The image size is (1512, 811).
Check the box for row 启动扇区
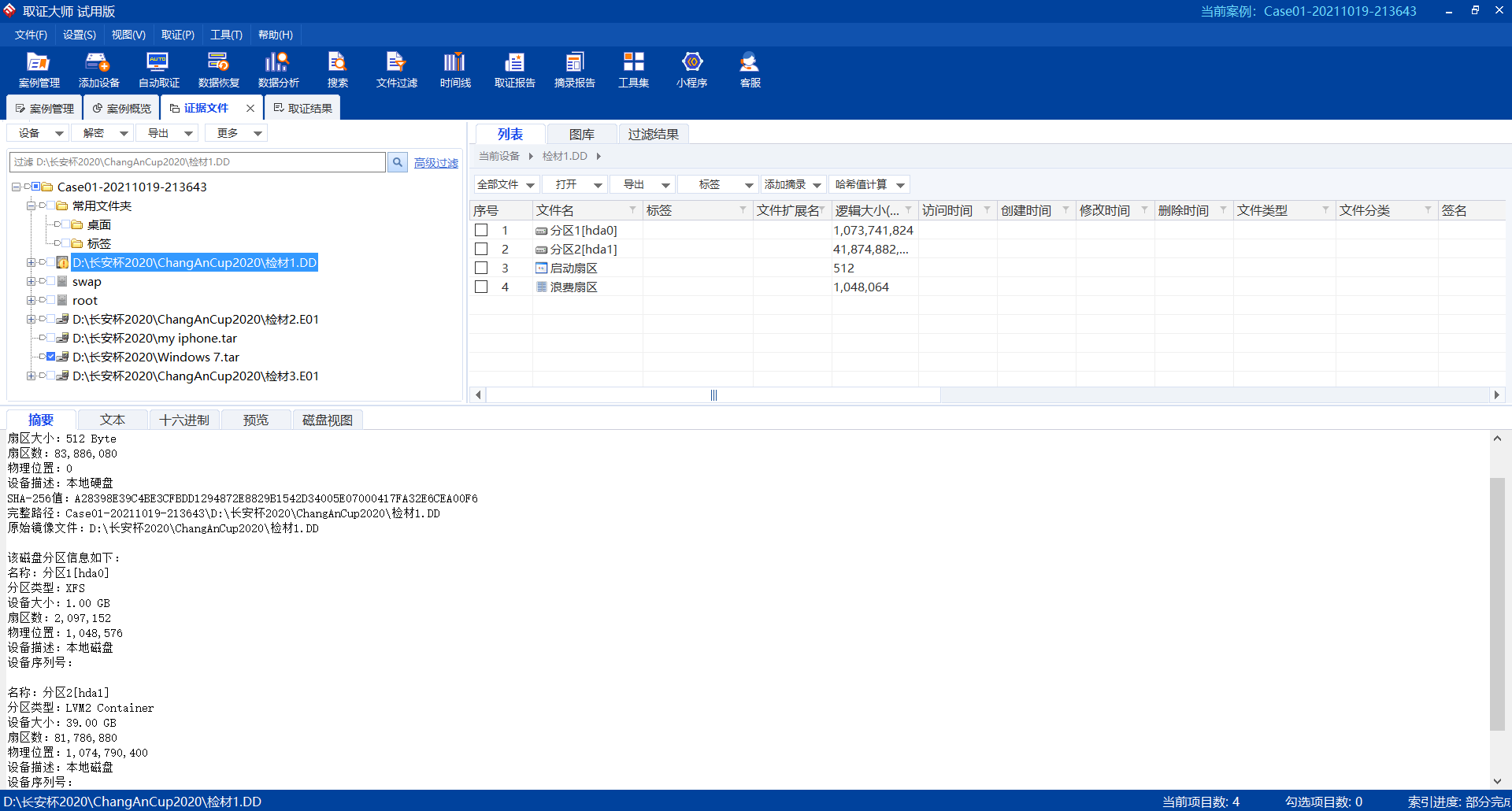(481, 268)
